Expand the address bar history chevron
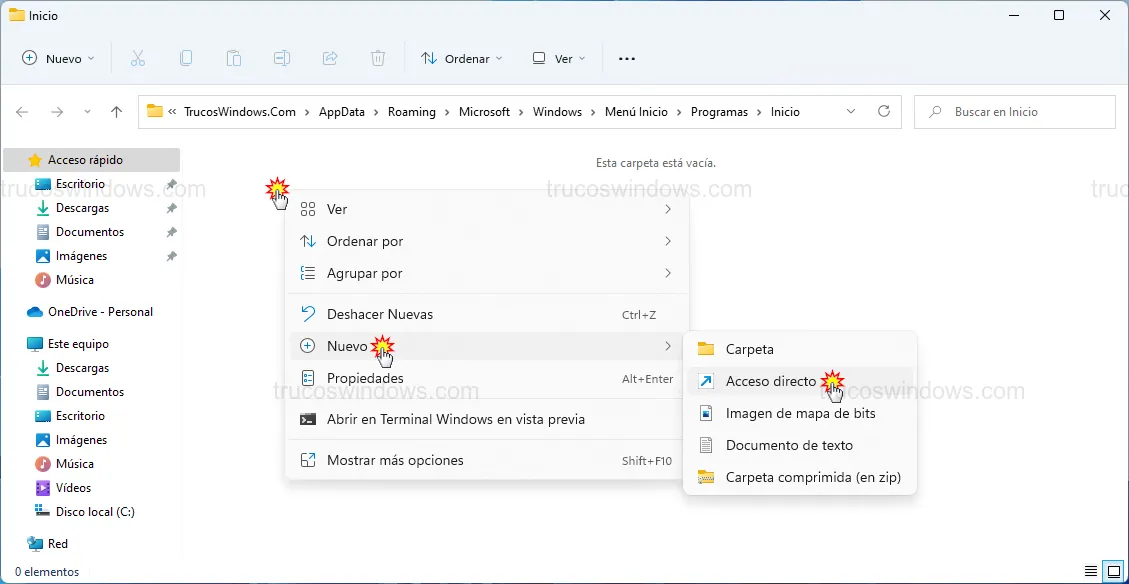 tap(851, 112)
